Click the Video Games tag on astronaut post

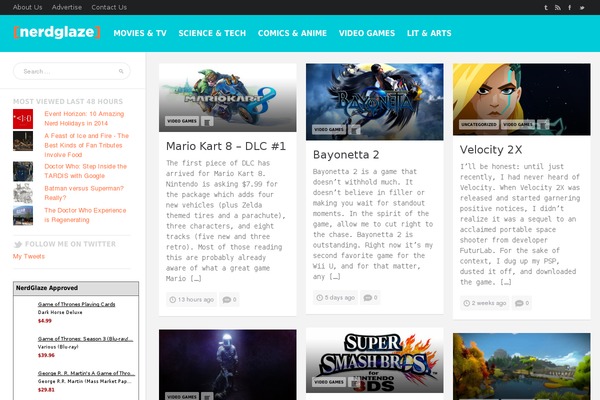pyautogui.click(x=182, y=397)
